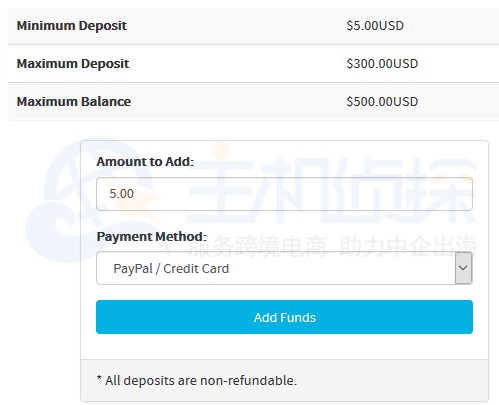Click the Minimum Deposit label

click(x=72, y=26)
